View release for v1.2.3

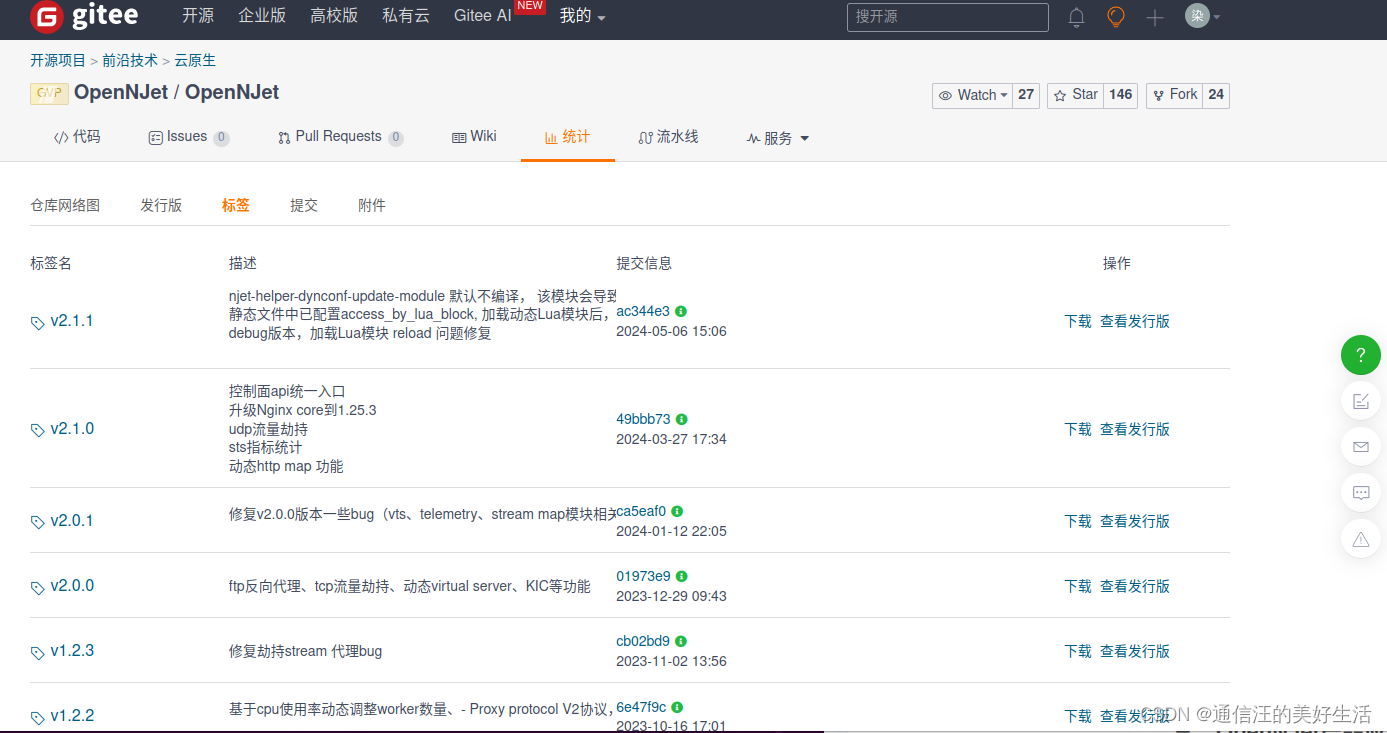(x=1135, y=652)
